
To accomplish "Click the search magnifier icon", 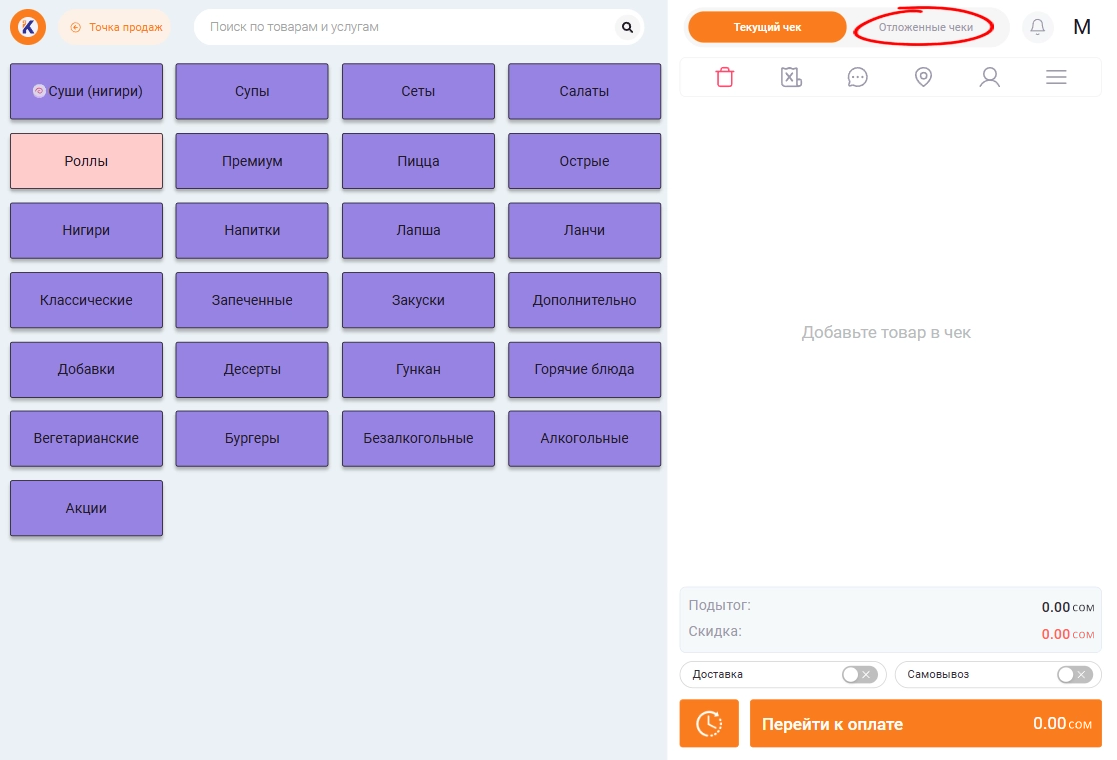I will [x=627, y=27].
